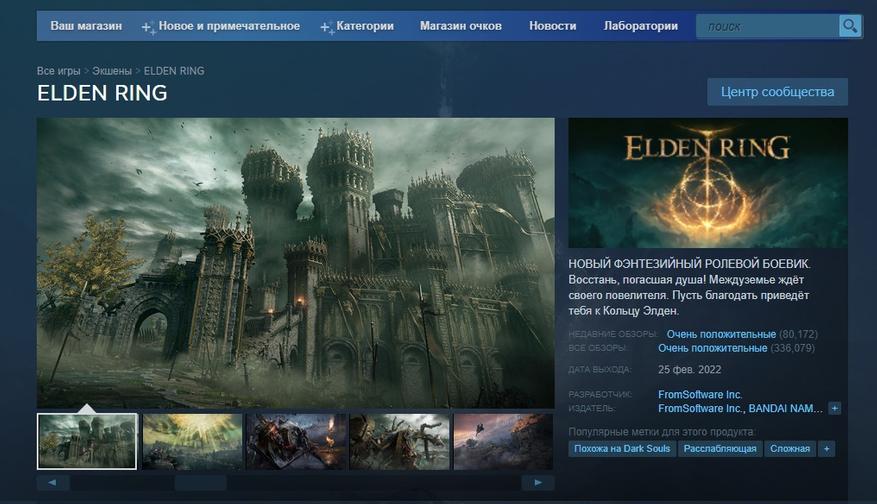
Task: Click the right arrow of thumbnail scroller
Action: 537,483
